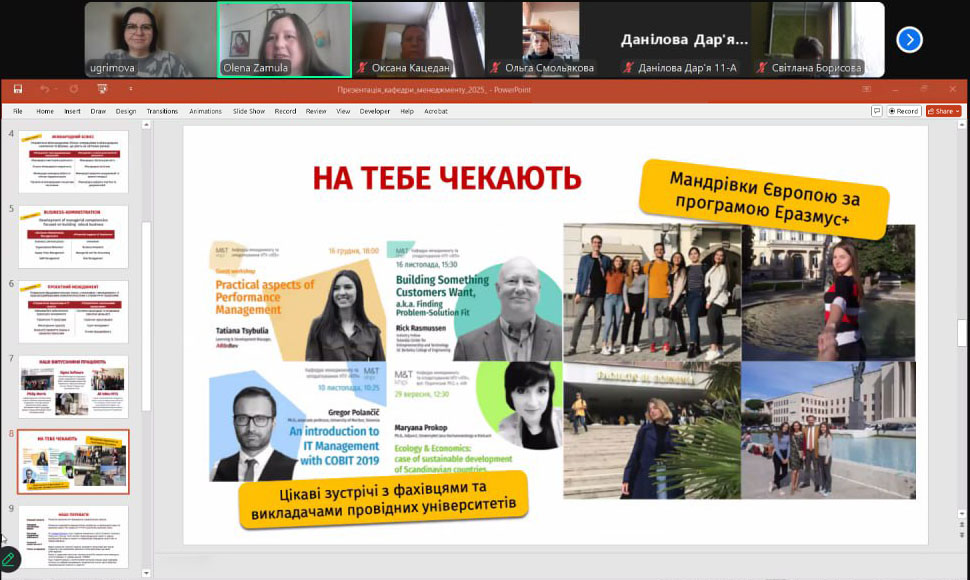Viewport: 970px width, 580px height.
Task: Select slide 9 thumbnail in panel
Action: click(x=73, y=536)
